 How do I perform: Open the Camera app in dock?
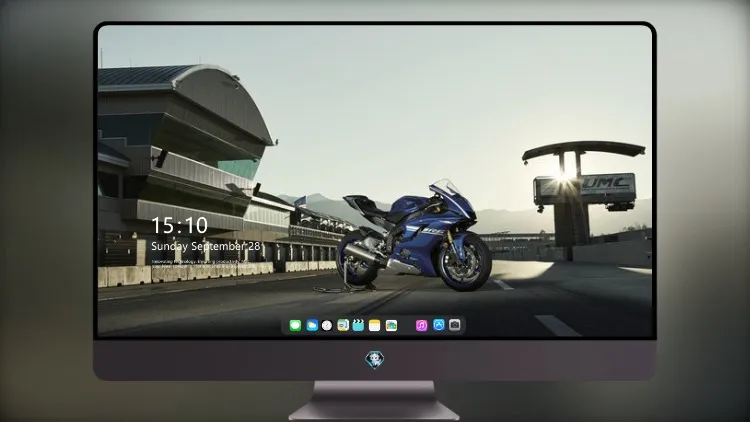click(x=455, y=325)
